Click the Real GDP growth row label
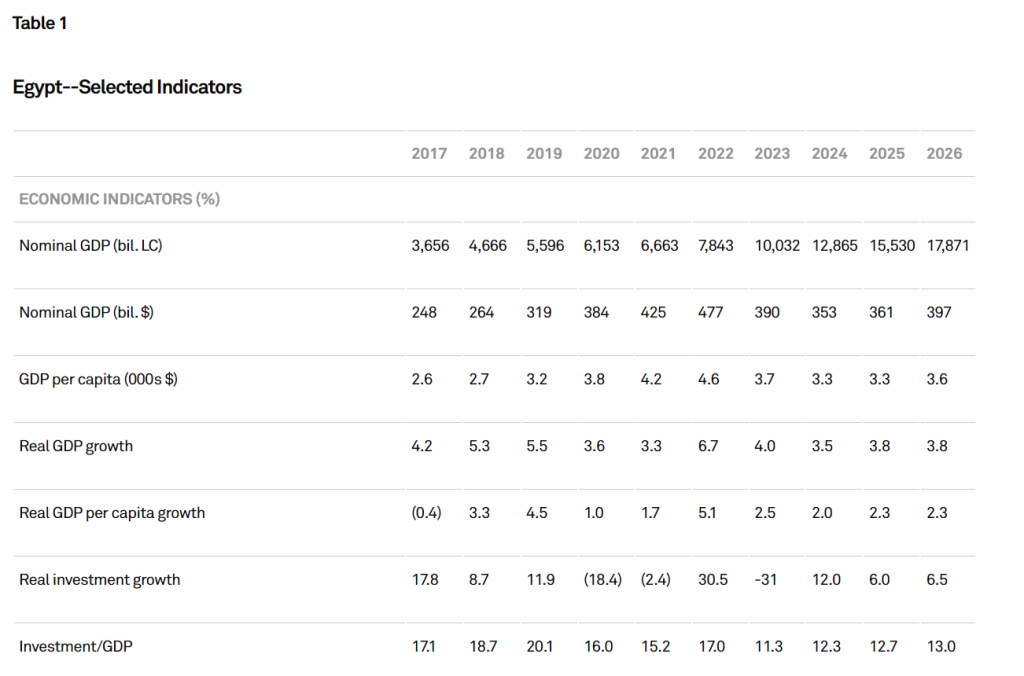This screenshot has height=676, width=1024. click(76, 446)
